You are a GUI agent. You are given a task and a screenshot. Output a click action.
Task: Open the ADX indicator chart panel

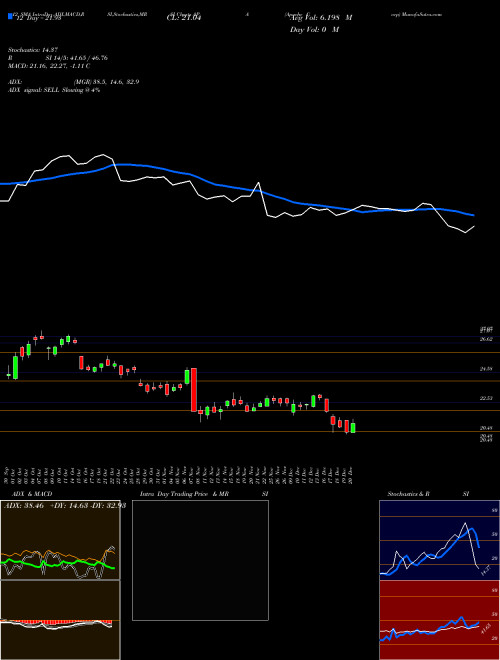[x=60, y=540]
